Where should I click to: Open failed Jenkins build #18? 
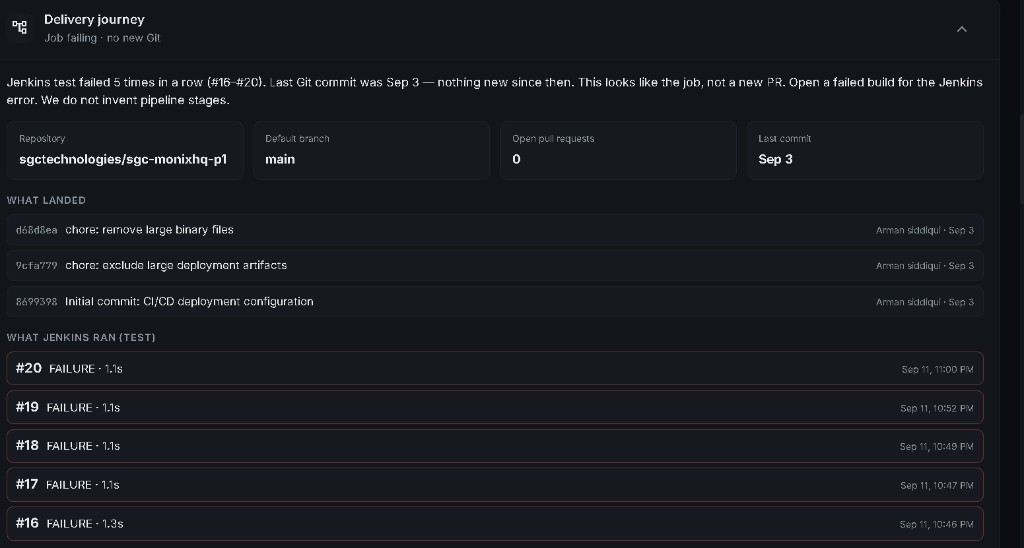point(495,445)
